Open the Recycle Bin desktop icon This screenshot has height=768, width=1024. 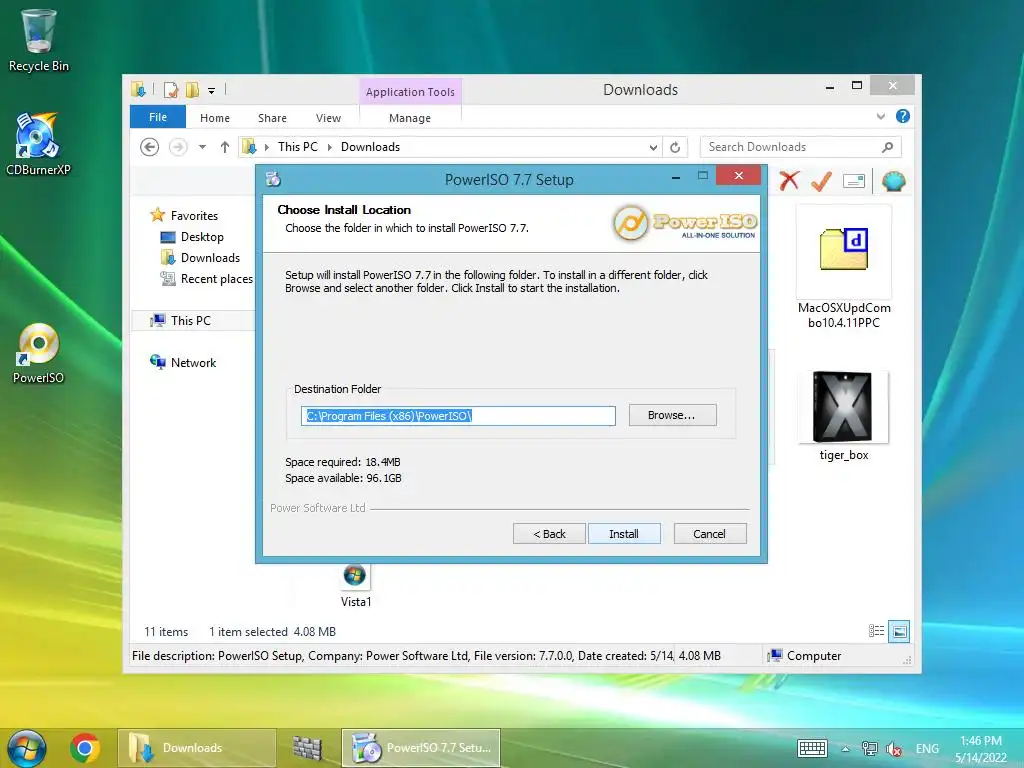[x=39, y=40]
